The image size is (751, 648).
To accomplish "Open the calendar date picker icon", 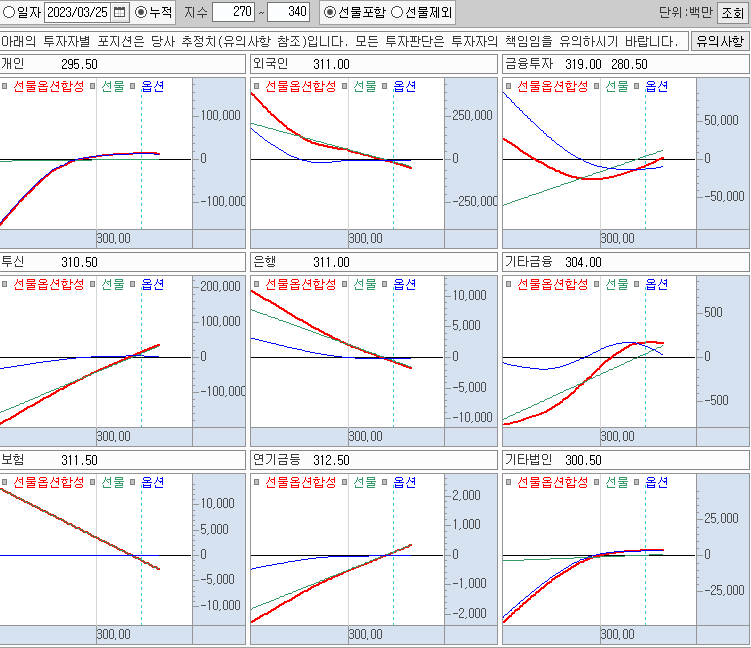I will 120,12.
